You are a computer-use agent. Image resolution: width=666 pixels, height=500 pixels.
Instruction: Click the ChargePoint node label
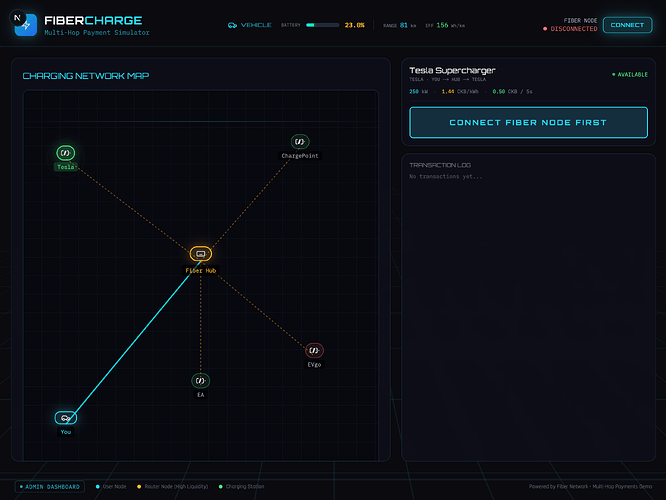tap(300, 156)
